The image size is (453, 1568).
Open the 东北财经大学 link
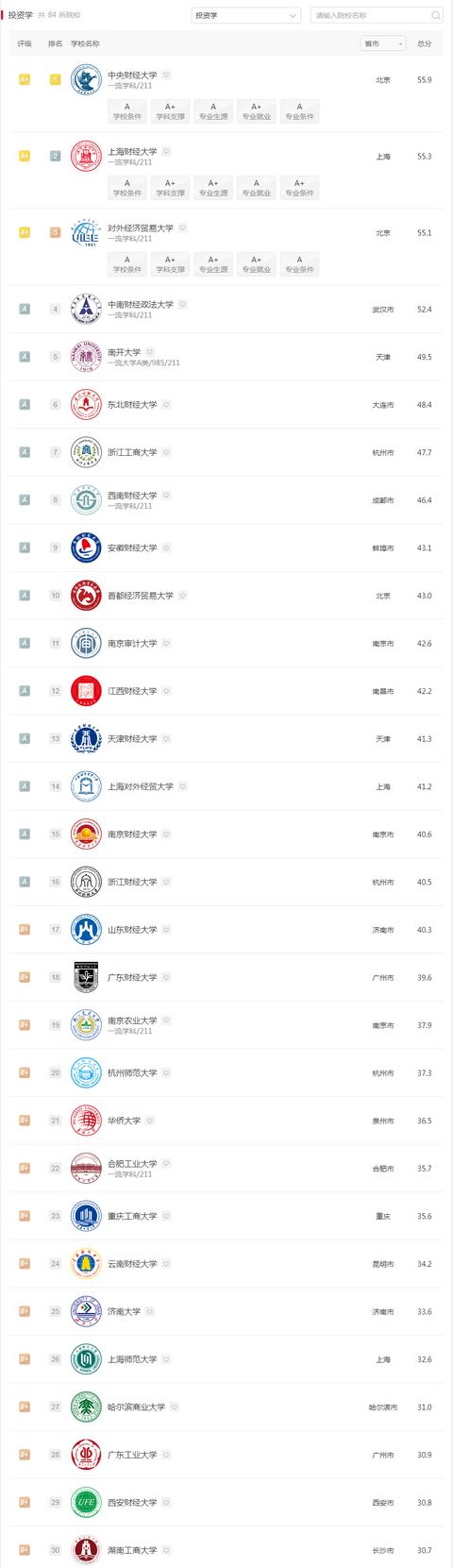(x=132, y=405)
